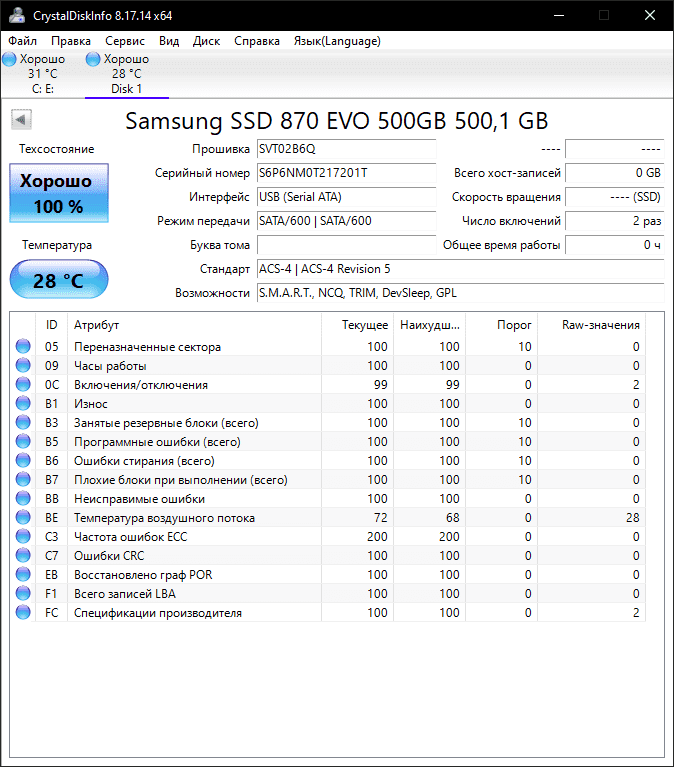Click the Хорошо 100 % health status button
The width and height of the screenshot is (674, 767).
tap(59, 194)
